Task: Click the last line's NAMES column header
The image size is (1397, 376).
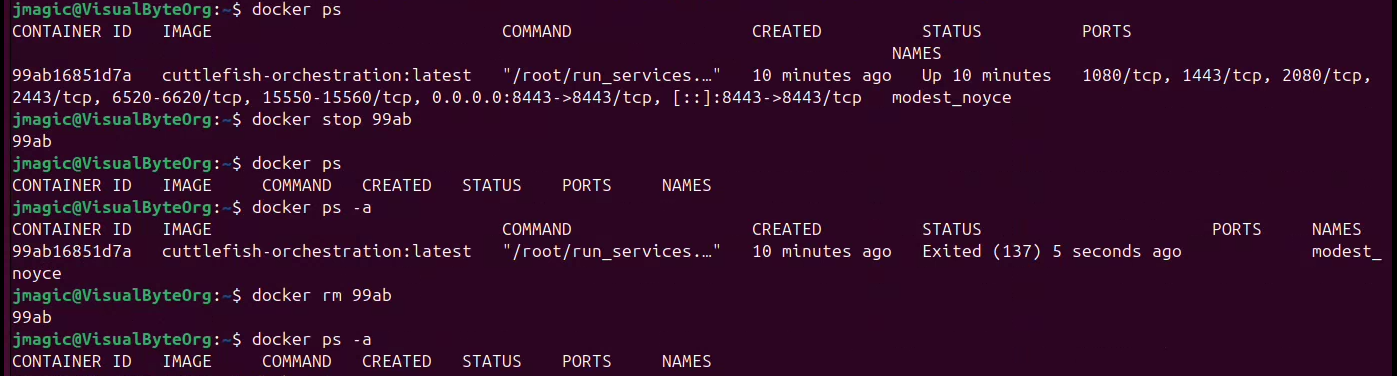Action: pos(686,362)
